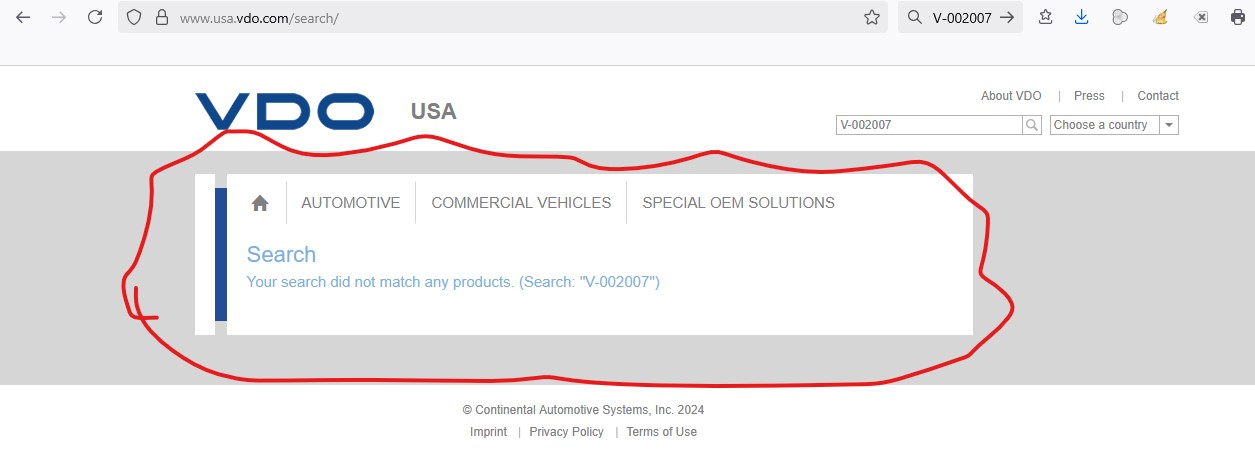1255x450 pixels.
Task: Print the page with the printer icon
Action: point(1237,17)
